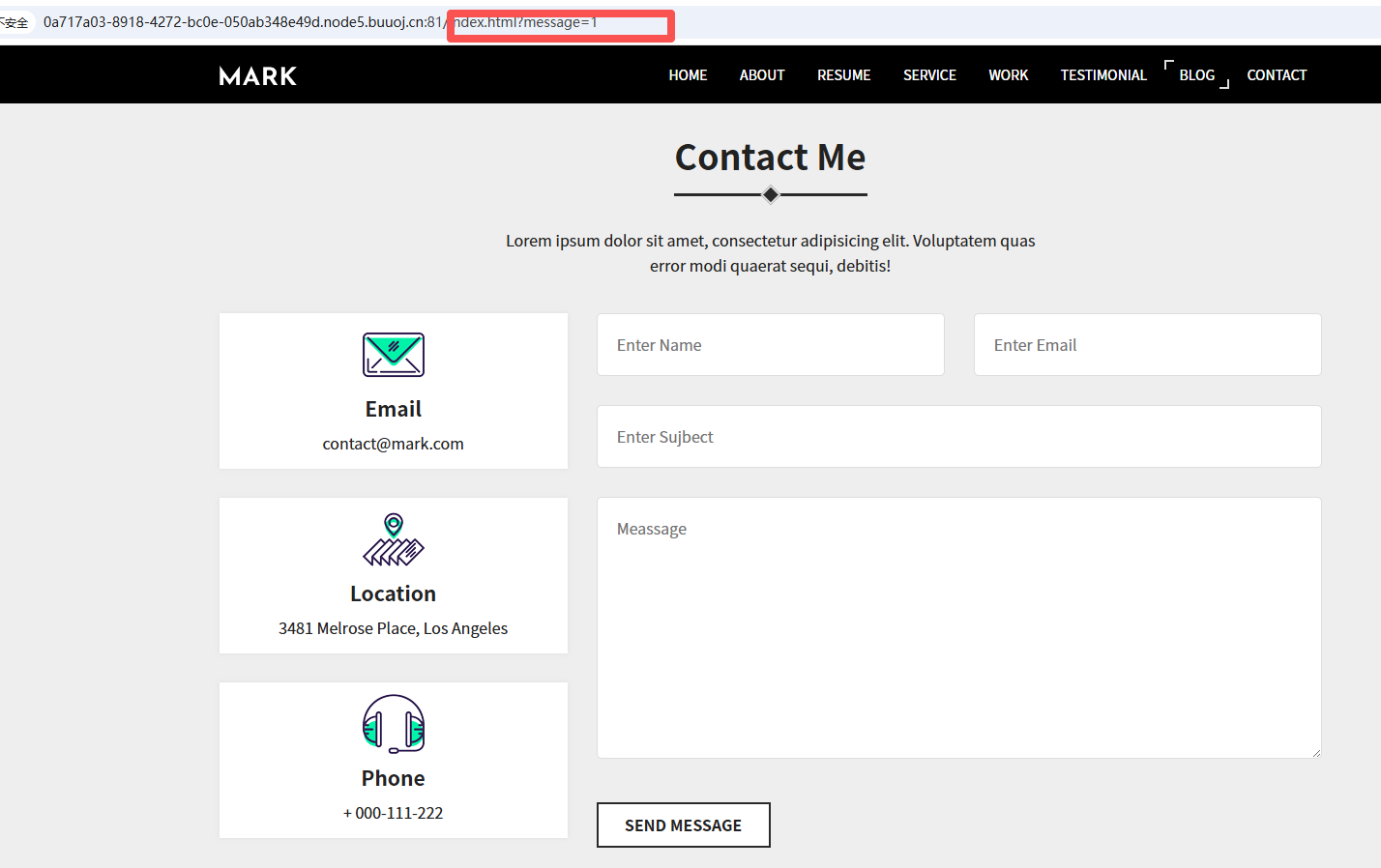Select the BLOG navigation item

coord(1197,75)
